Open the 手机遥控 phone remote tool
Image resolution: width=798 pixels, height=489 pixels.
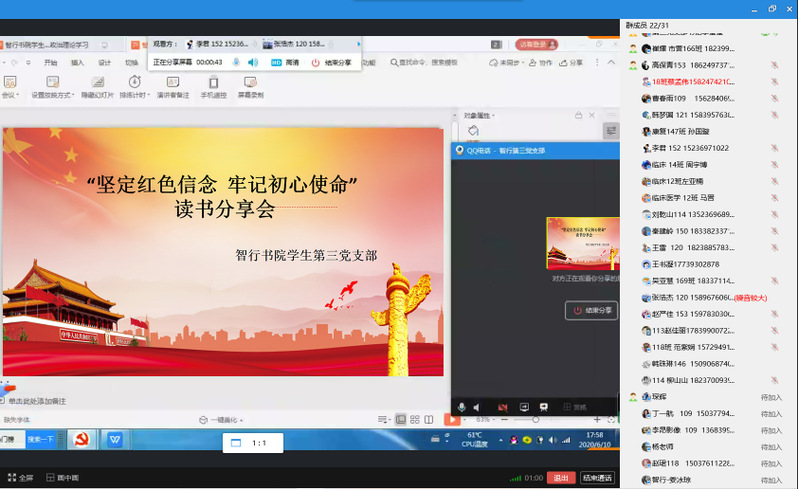(213, 89)
